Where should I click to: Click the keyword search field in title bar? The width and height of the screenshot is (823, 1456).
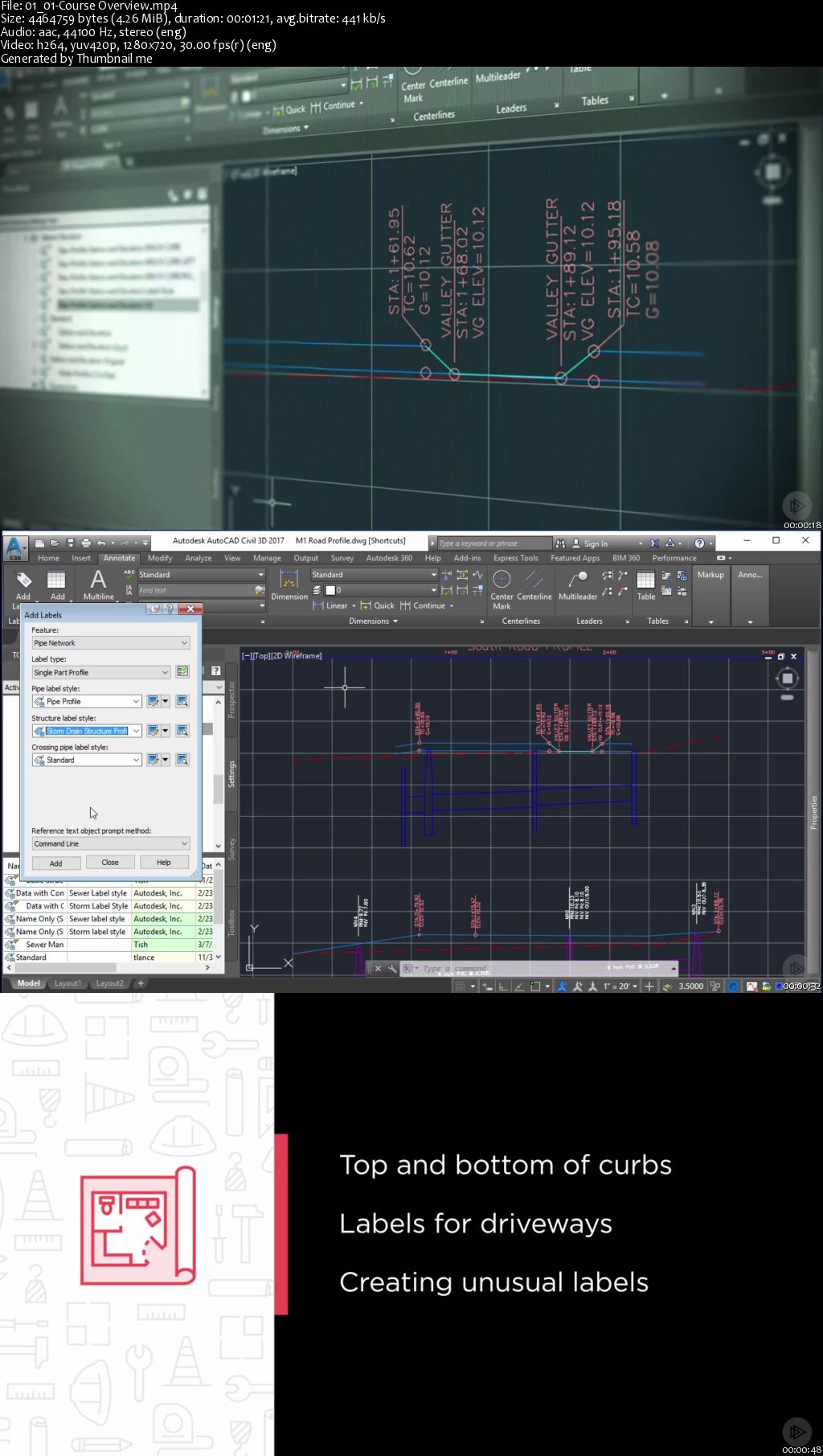tap(494, 543)
